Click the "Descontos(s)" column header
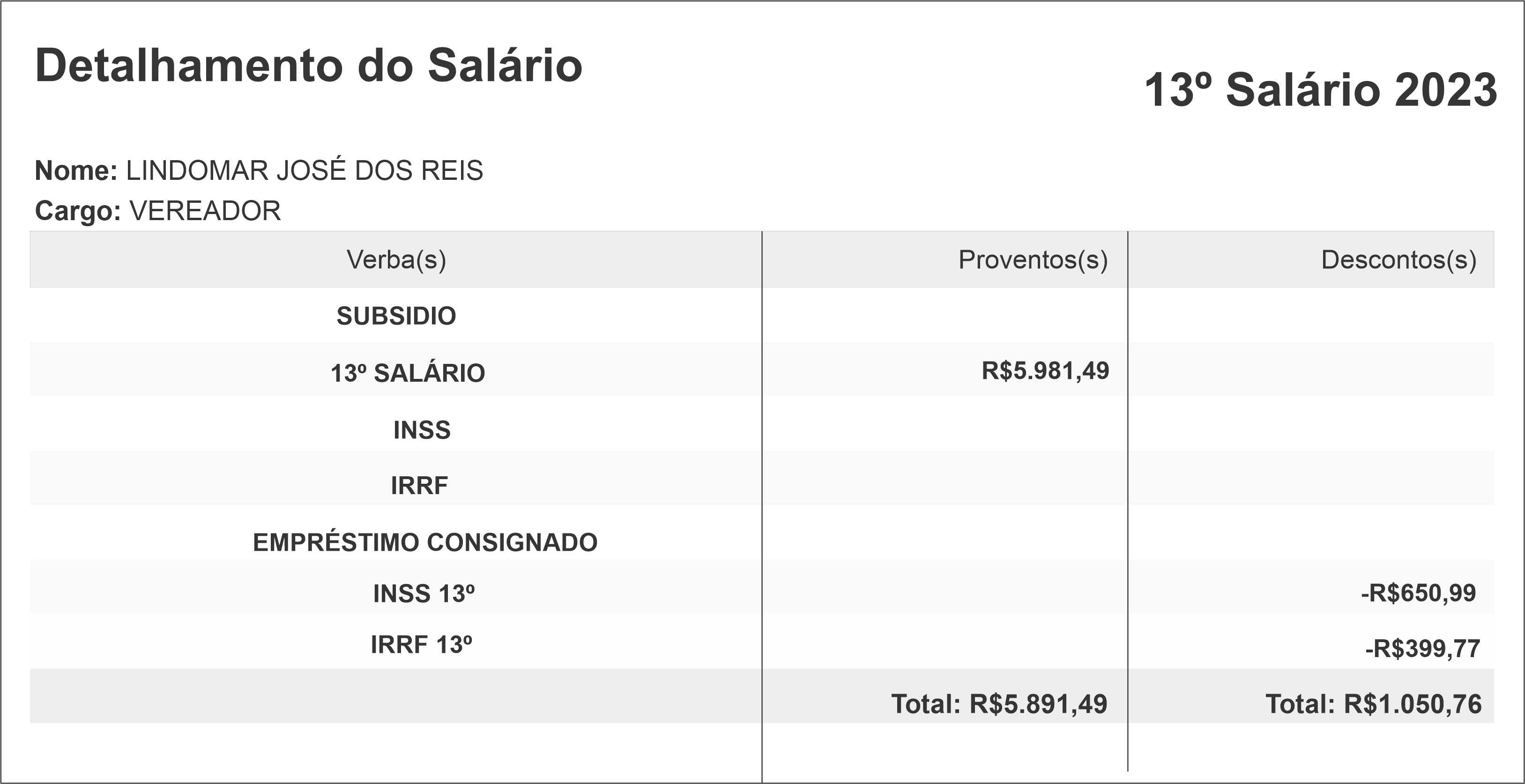Screen dimensions: 1525x784 (1399, 260)
